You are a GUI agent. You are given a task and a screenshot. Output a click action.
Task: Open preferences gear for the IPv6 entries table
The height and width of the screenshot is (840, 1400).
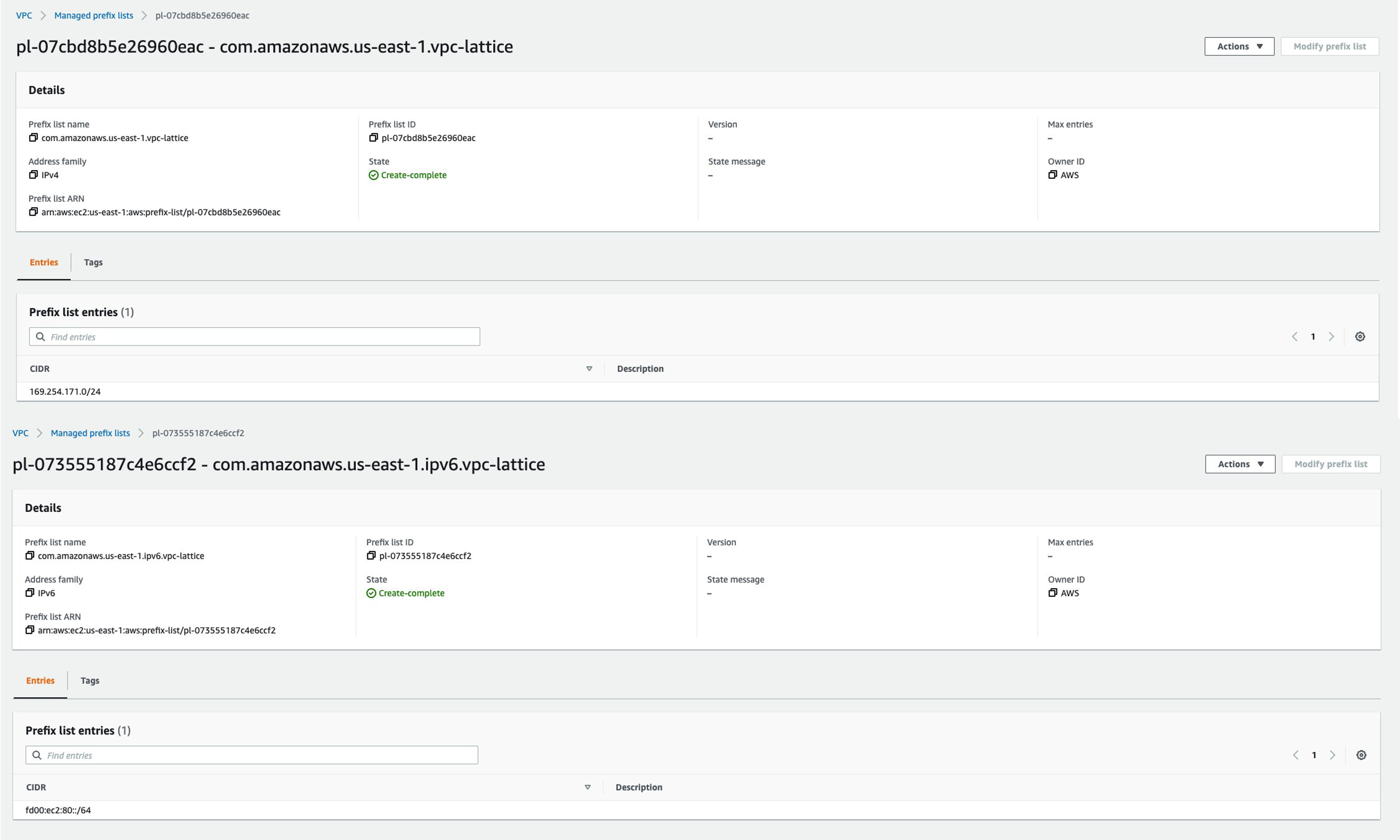(x=1362, y=754)
